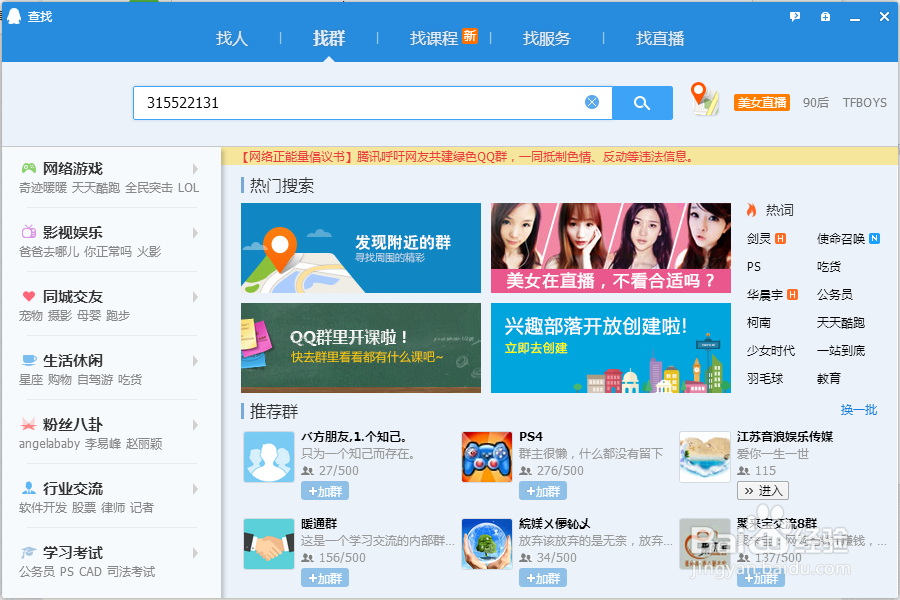
Task: Open the QQ群里开课啦 banner
Action: pyautogui.click(x=361, y=348)
